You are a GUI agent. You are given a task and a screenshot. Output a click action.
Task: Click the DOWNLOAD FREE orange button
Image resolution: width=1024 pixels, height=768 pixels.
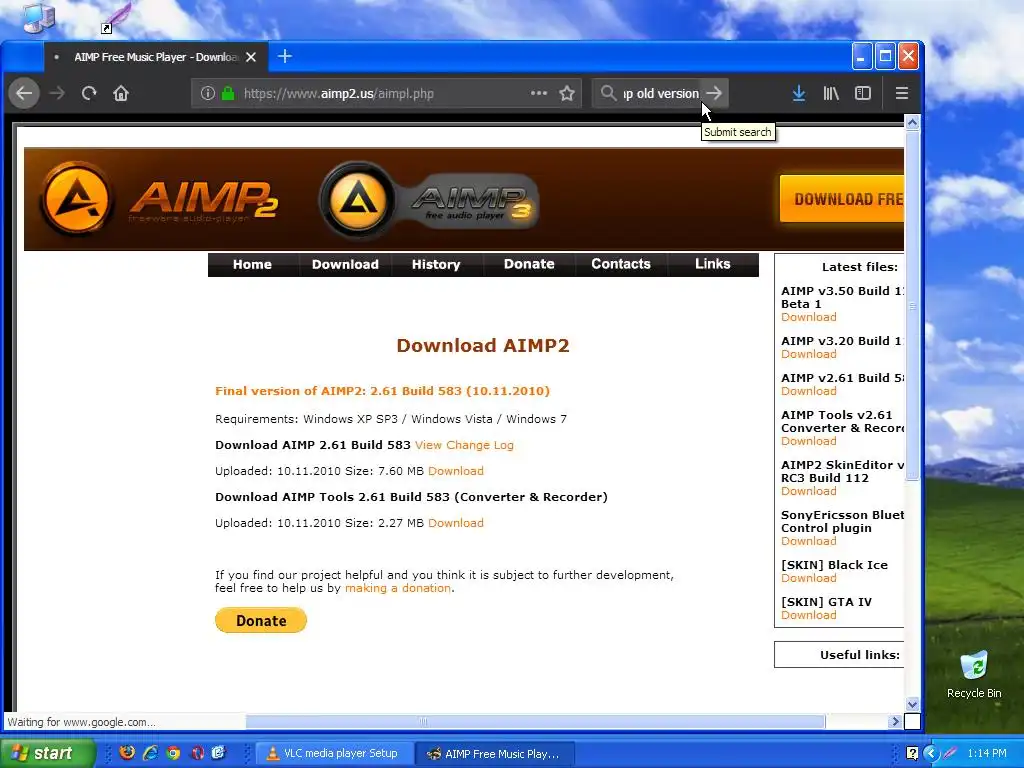pos(842,199)
